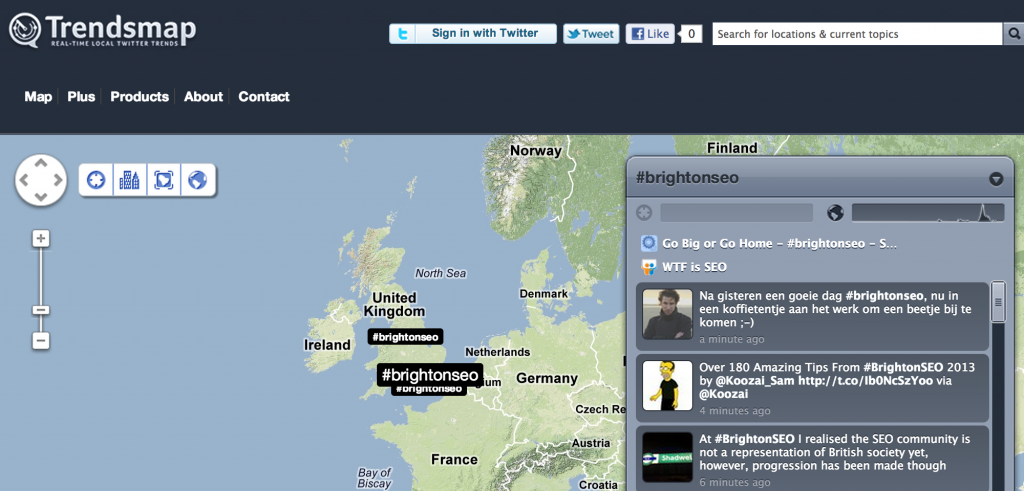Open the Go Big or Go Home link

(x=779, y=244)
